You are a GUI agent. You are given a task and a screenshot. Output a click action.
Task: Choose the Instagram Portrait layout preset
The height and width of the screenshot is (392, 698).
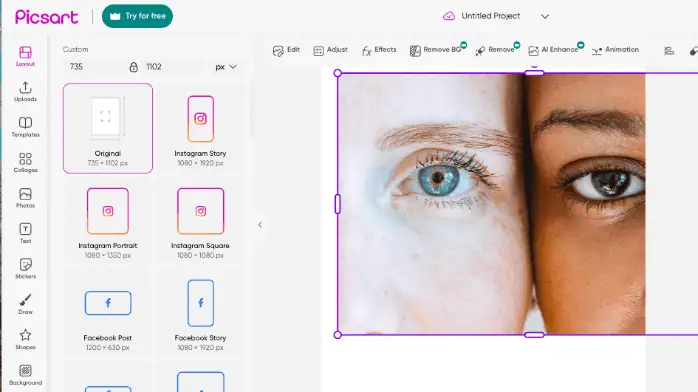coord(108,222)
